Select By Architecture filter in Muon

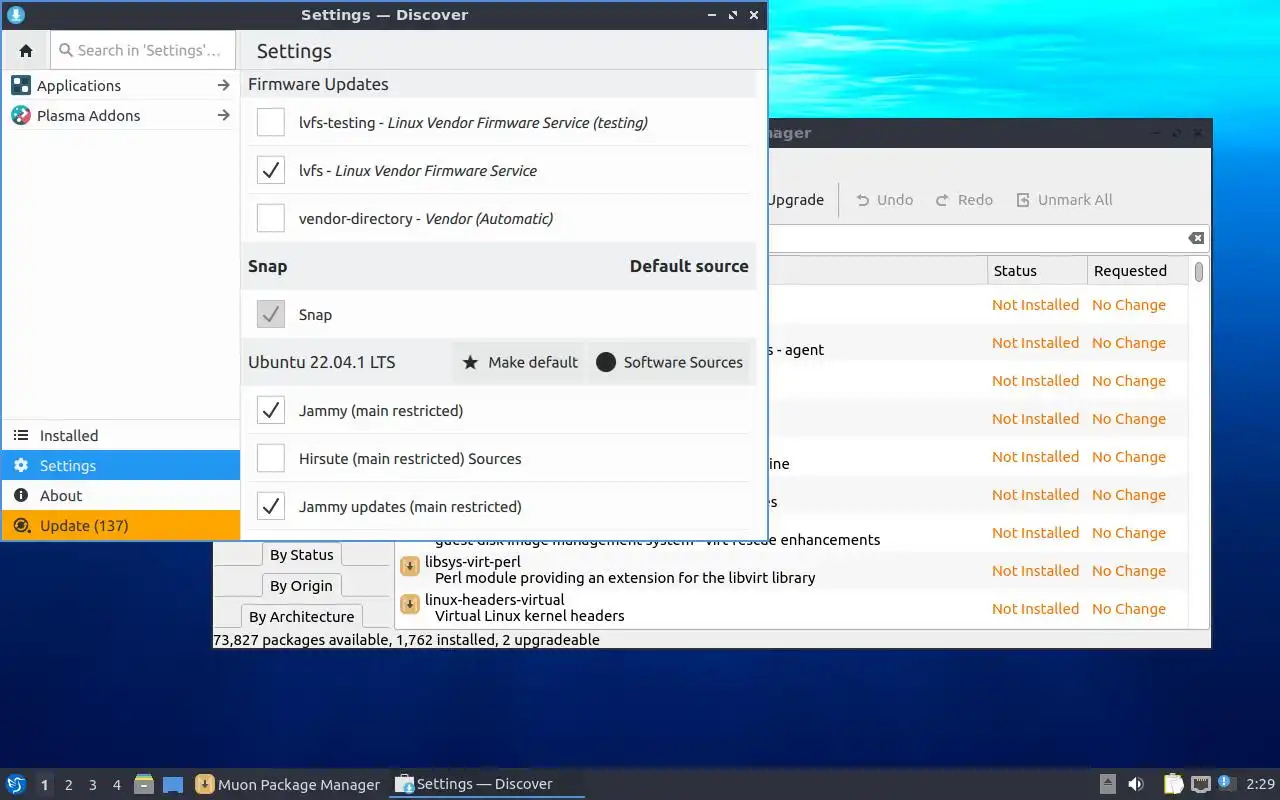pyautogui.click(x=302, y=617)
